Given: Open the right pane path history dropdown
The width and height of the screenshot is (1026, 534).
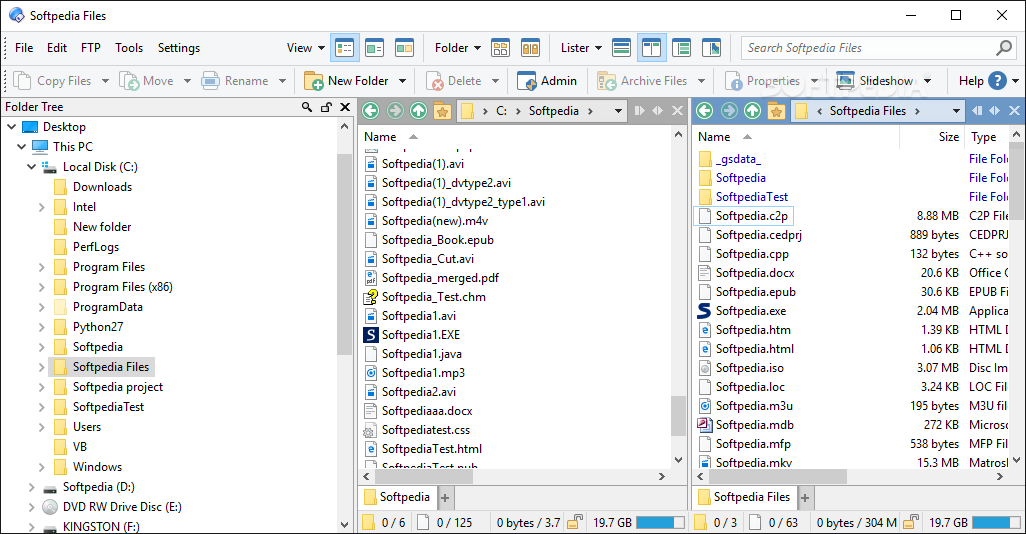Looking at the screenshot, I should click(x=956, y=111).
